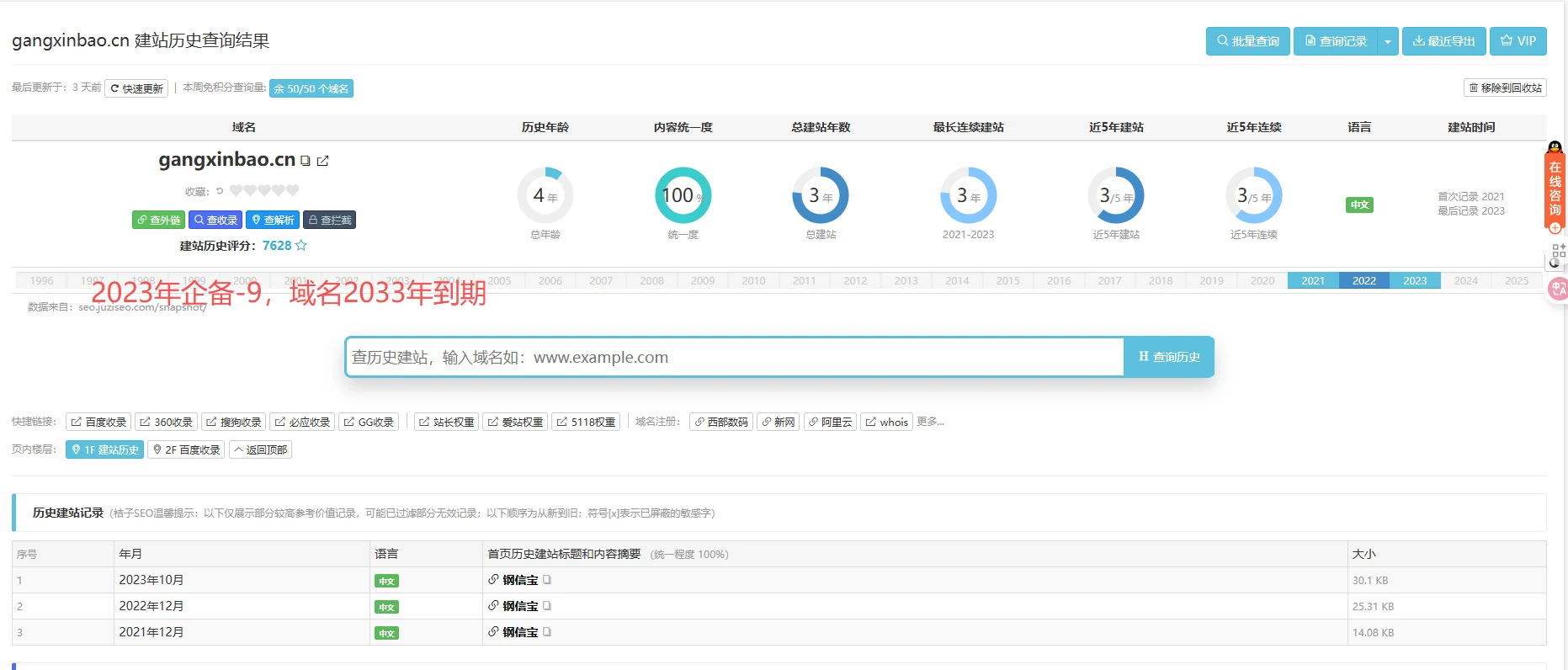This screenshot has width=1568, height=670.
Task: Select year 2008 in the timeline
Action: [x=652, y=281]
